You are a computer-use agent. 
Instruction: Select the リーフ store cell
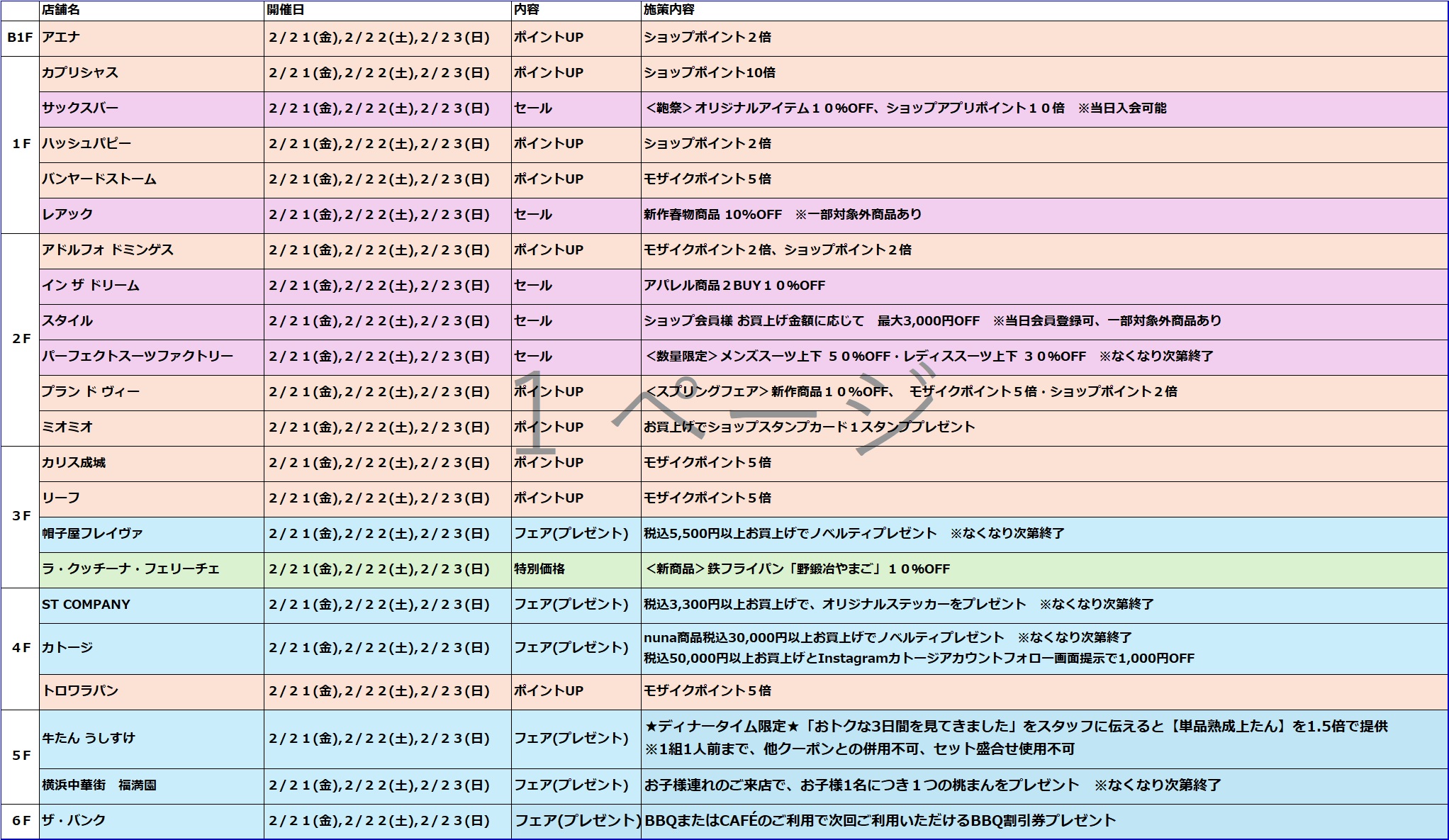[152, 499]
